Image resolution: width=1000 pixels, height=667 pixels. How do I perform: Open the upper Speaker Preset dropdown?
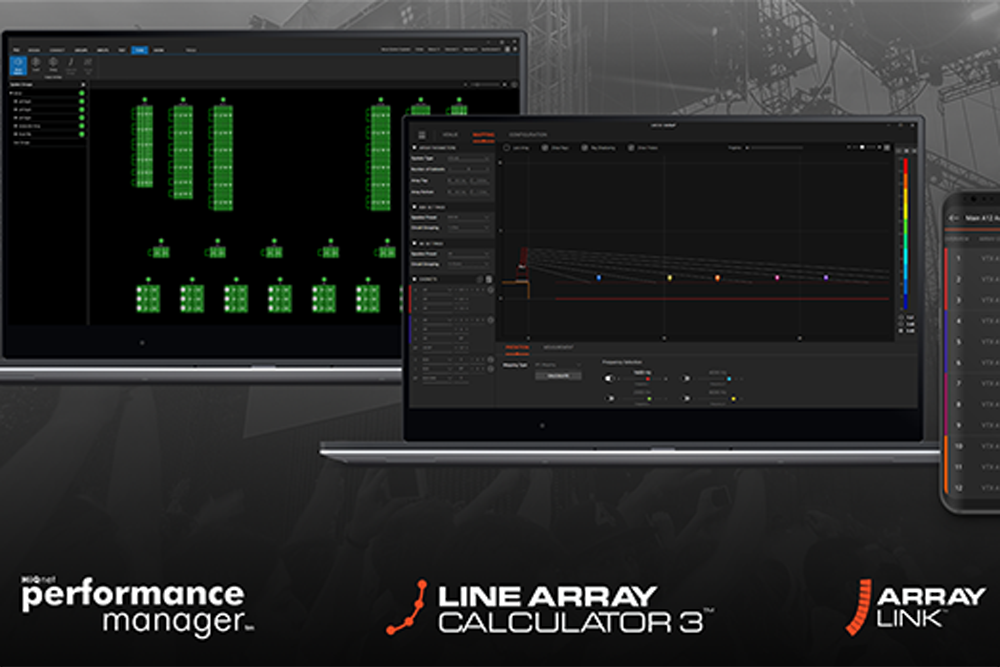(x=468, y=217)
